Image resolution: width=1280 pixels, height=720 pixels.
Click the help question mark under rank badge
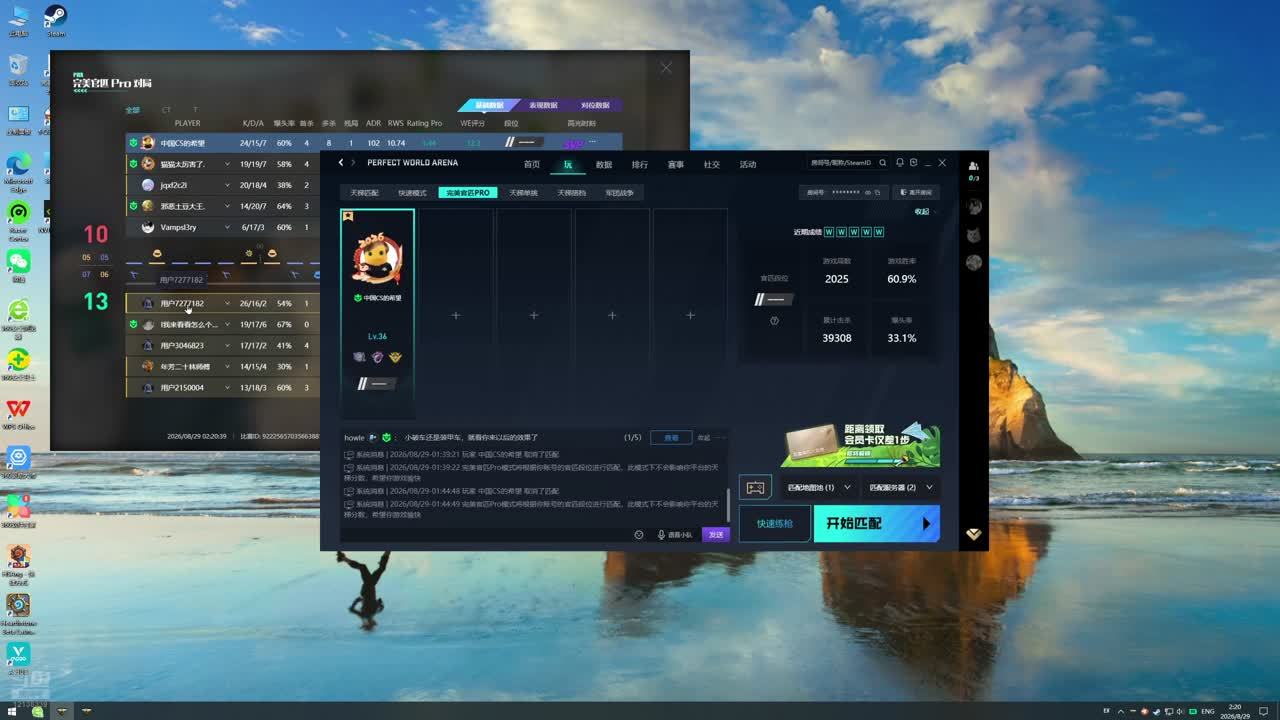(x=774, y=321)
